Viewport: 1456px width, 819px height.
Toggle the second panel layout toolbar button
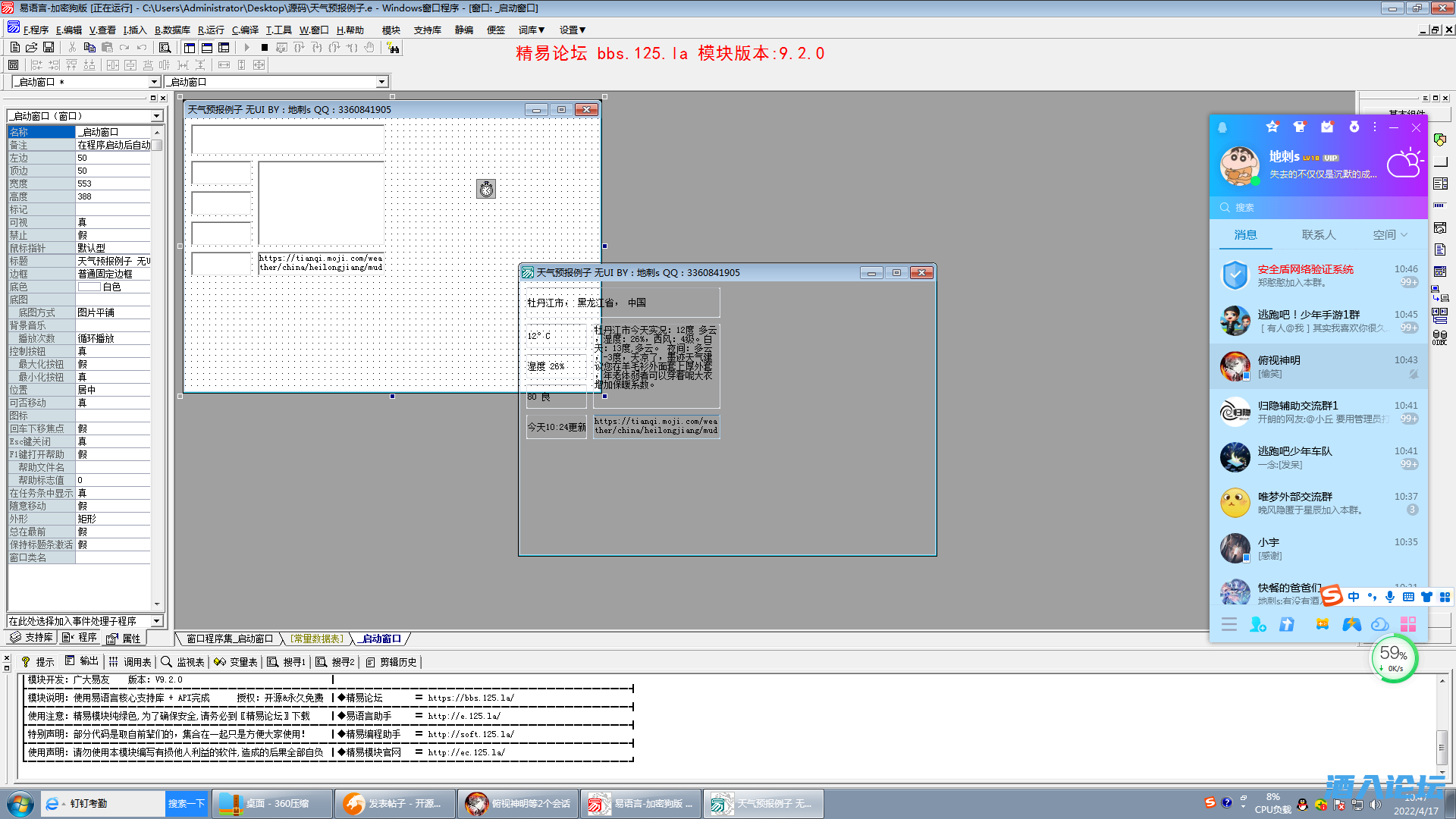206,48
